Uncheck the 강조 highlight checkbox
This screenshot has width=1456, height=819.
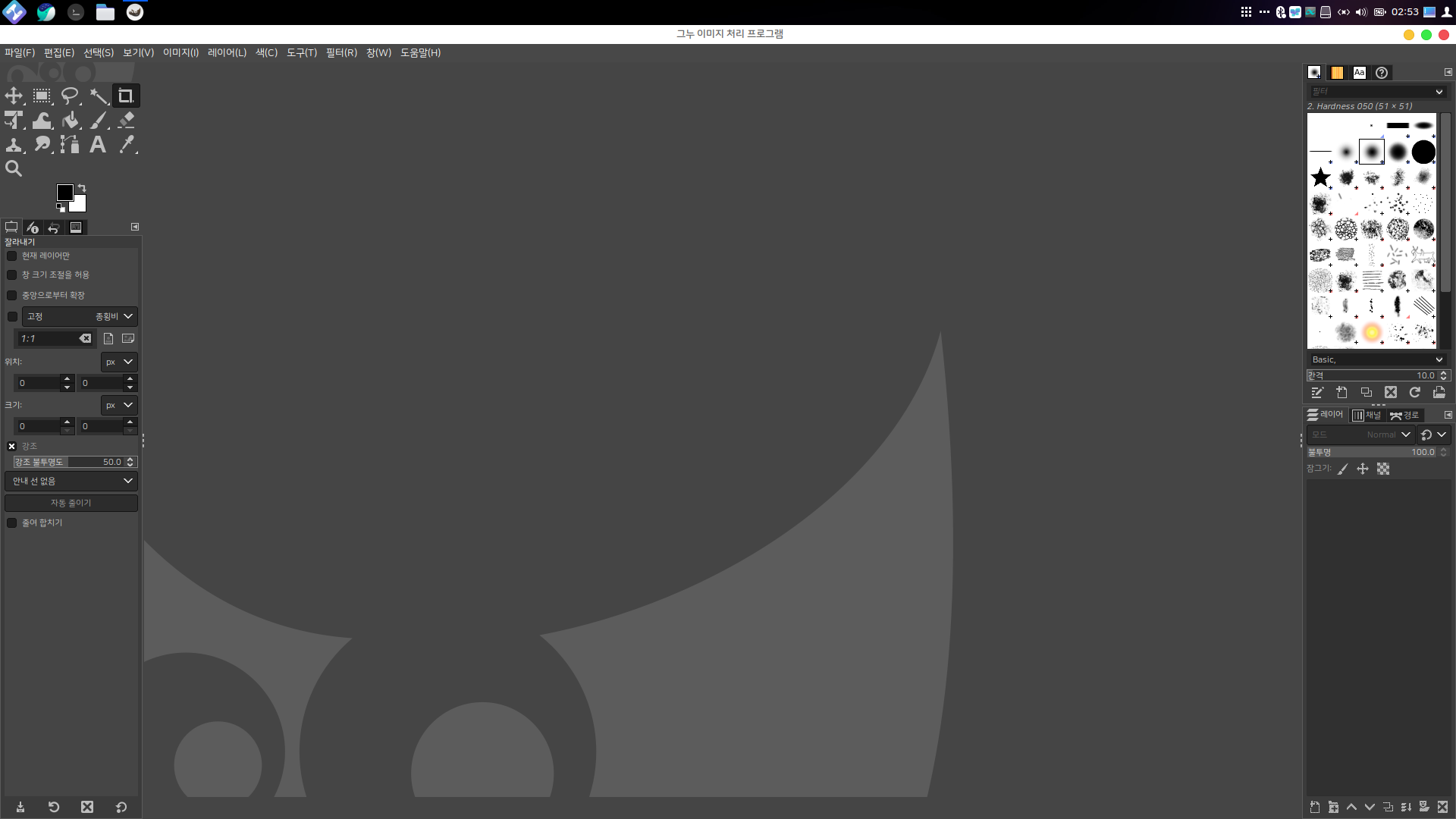12,447
